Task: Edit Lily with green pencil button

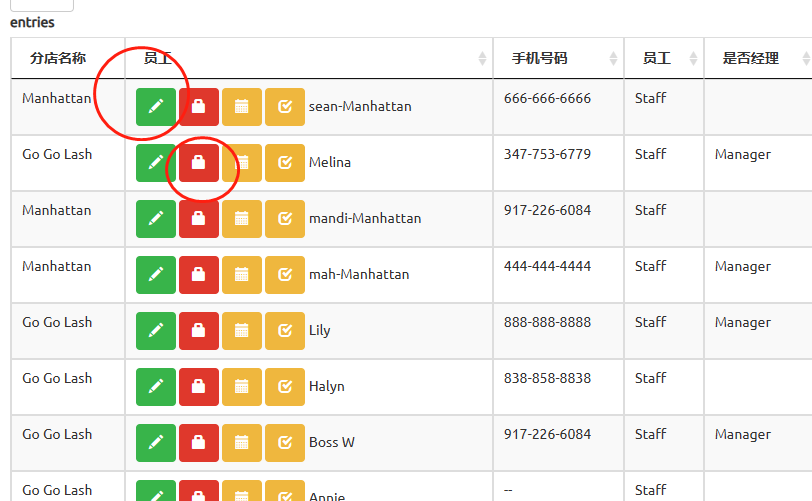Action: point(156,331)
